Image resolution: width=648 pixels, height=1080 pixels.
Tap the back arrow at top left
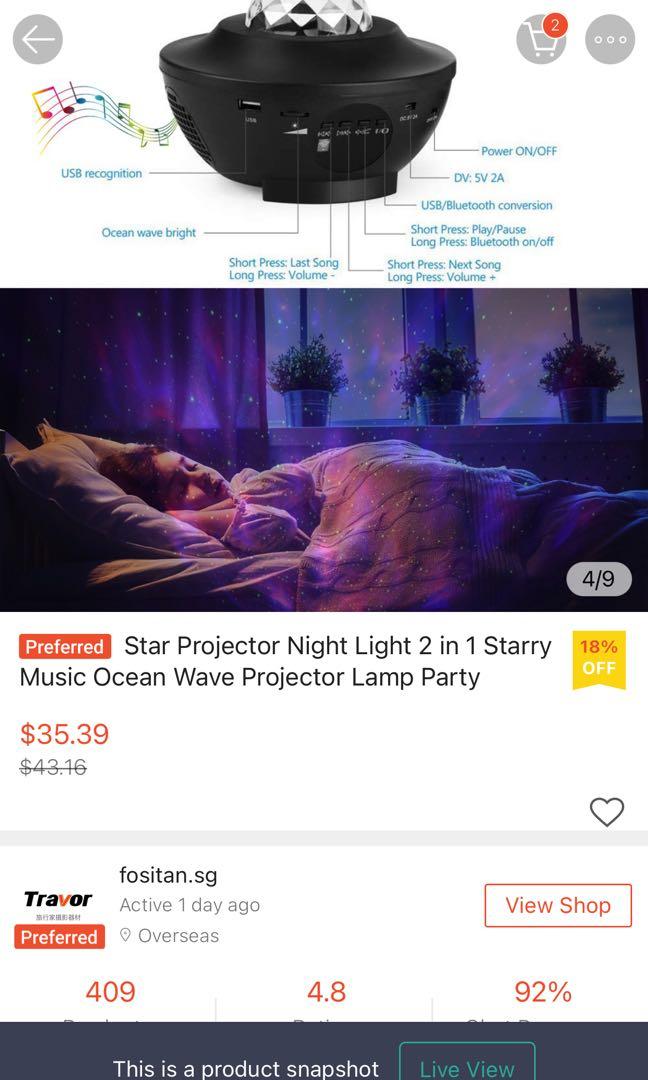38,38
